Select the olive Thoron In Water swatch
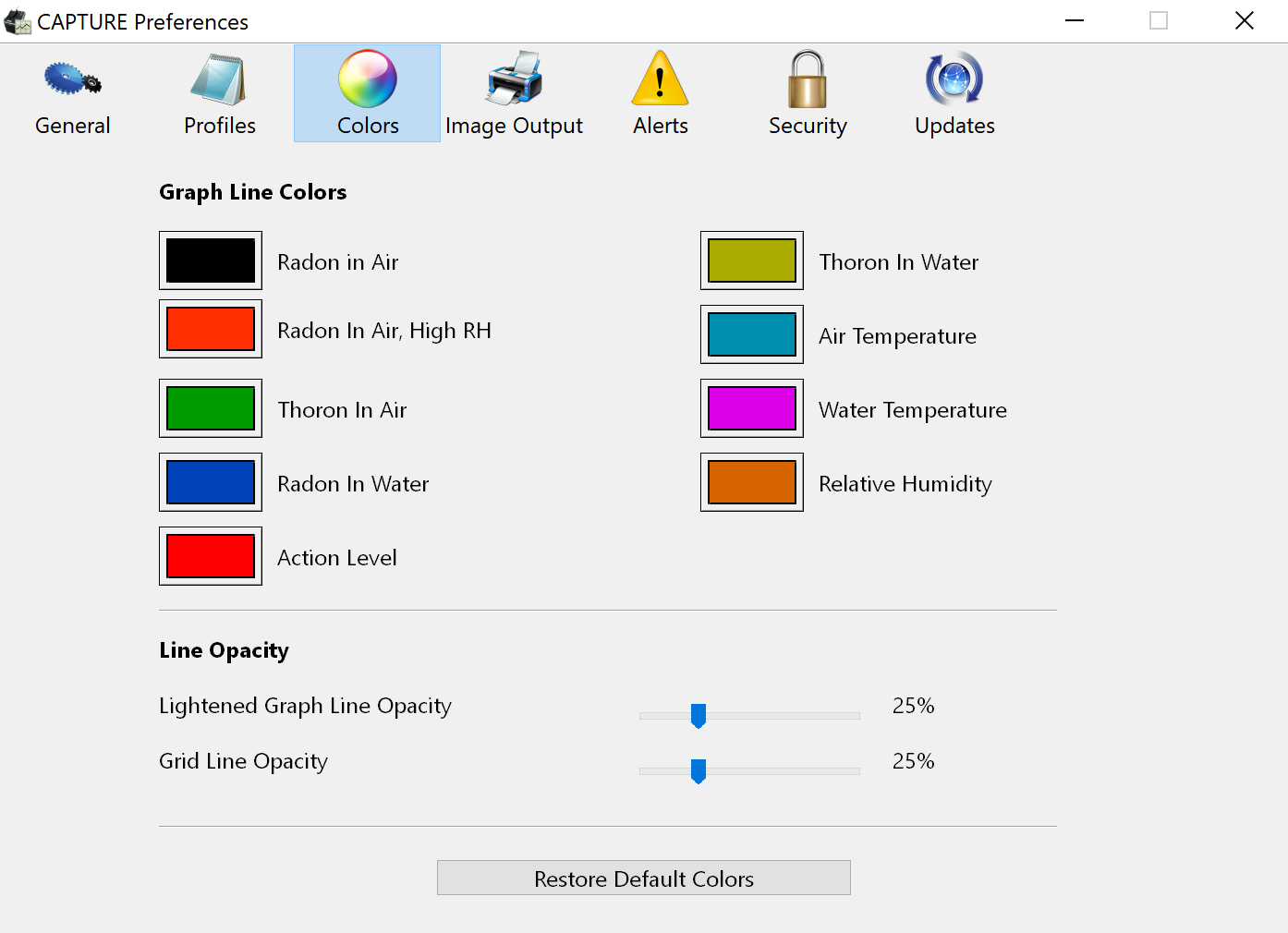Viewport: 1288px width, 933px height. coord(752,261)
